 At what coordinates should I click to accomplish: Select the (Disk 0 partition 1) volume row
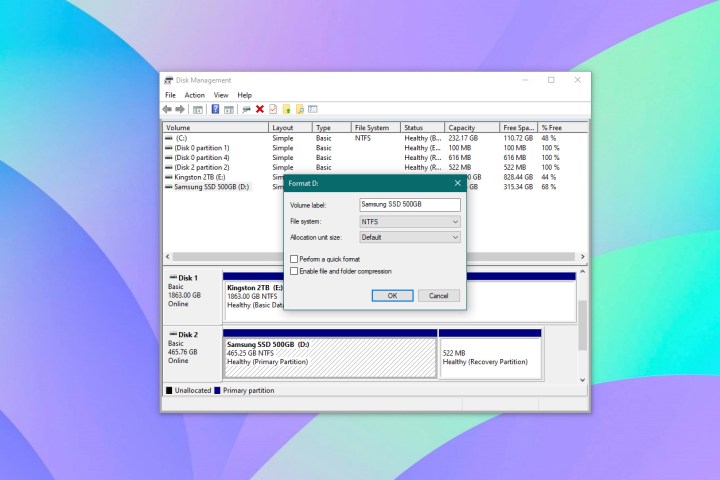[375, 148]
